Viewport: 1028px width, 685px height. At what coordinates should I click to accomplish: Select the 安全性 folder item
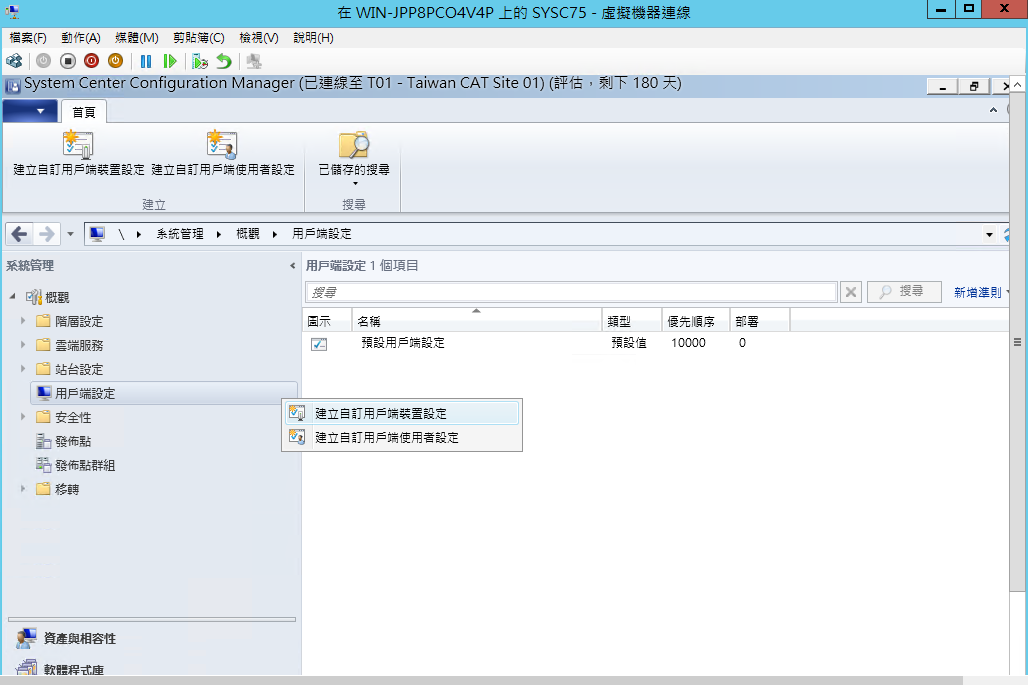tap(64, 418)
